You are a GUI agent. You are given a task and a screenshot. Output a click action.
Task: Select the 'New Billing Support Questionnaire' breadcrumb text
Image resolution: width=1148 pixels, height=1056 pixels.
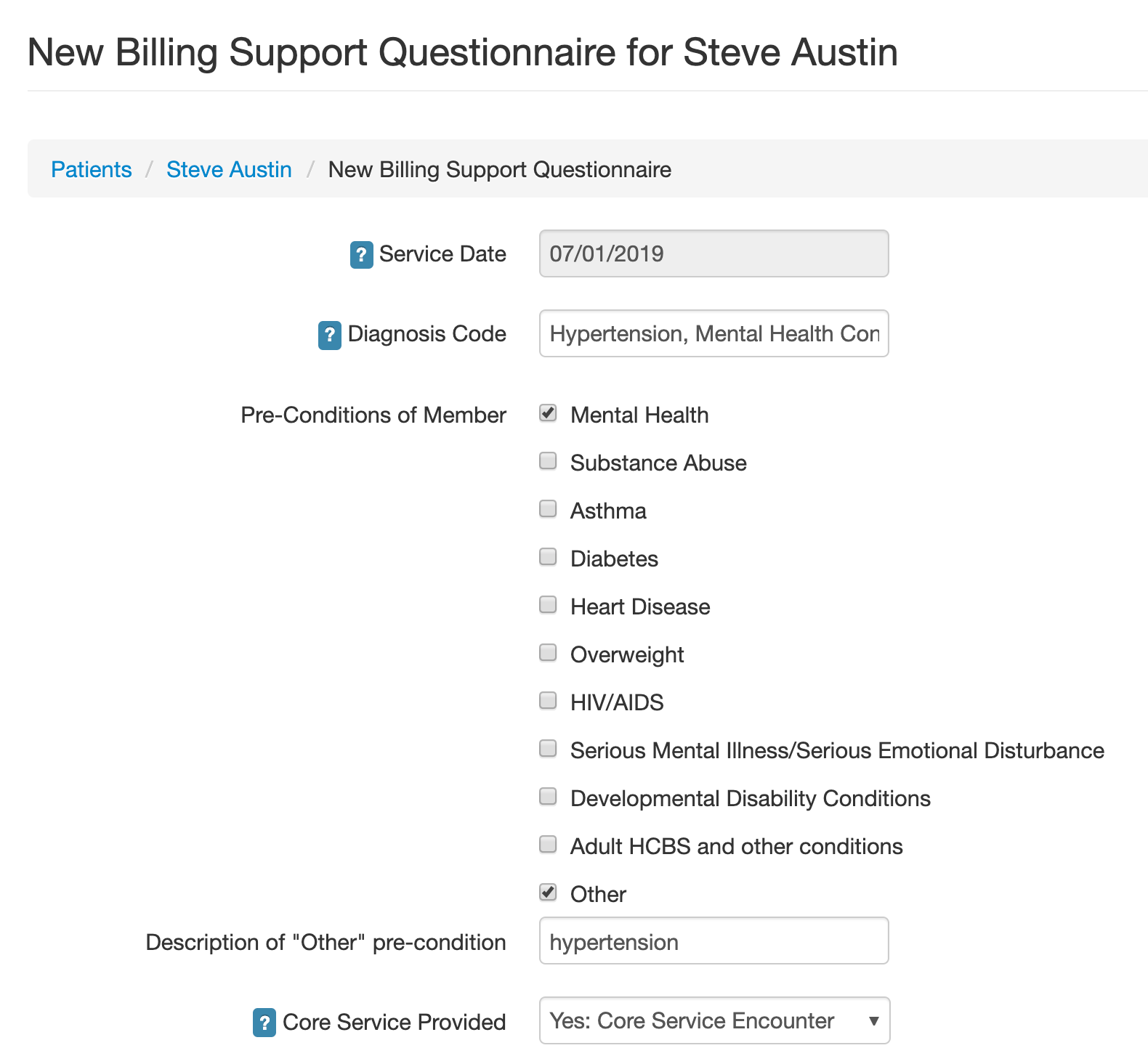point(500,169)
